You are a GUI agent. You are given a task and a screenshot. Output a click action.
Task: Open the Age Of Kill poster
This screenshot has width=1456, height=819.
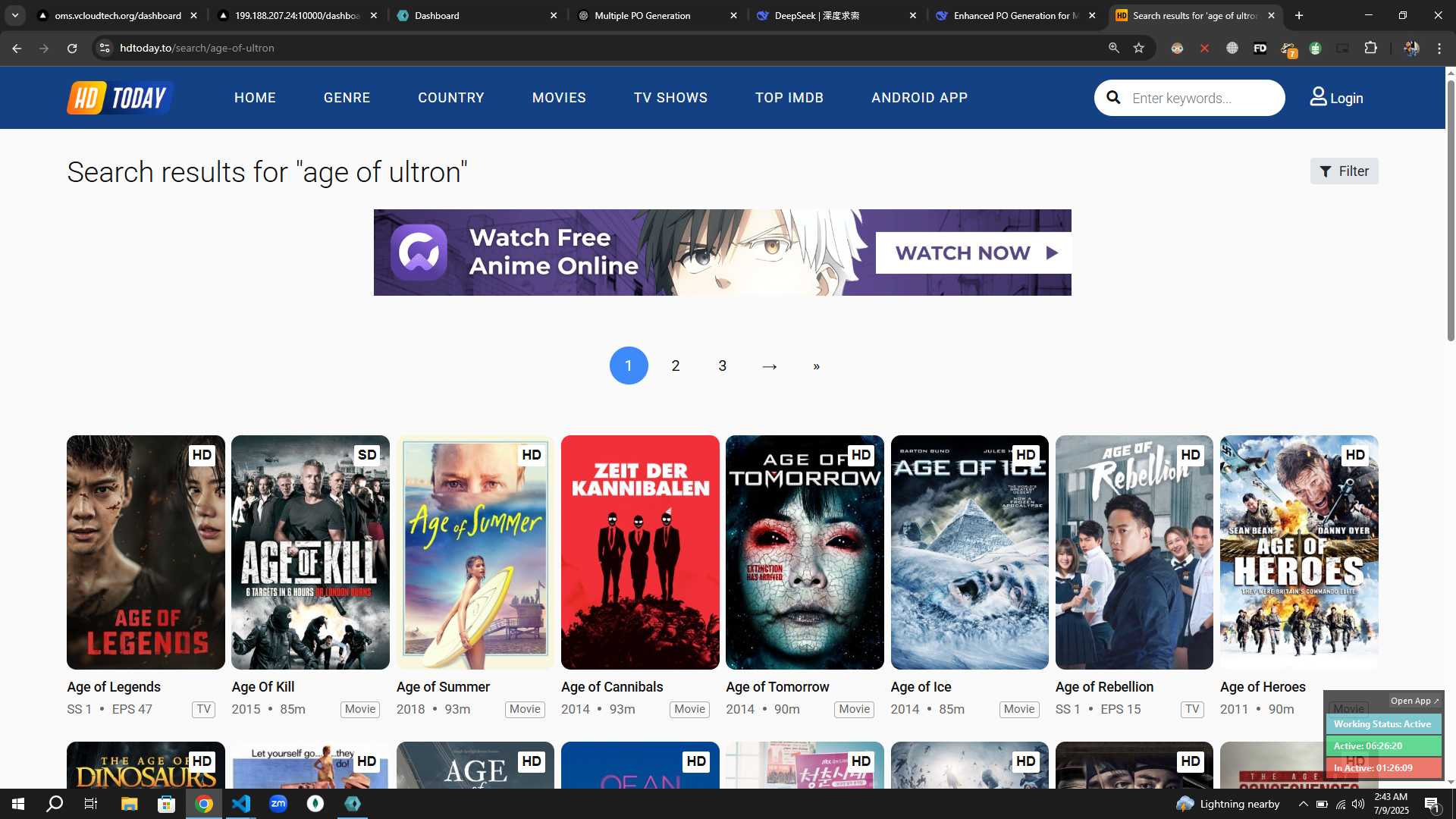(x=310, y=552)
